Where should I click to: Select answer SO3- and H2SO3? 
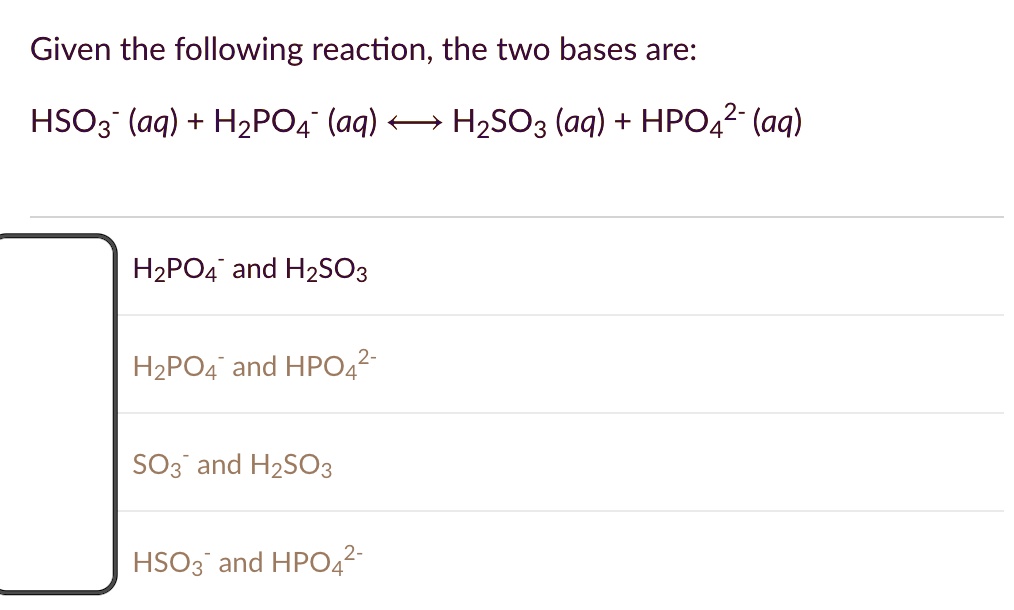232,463
